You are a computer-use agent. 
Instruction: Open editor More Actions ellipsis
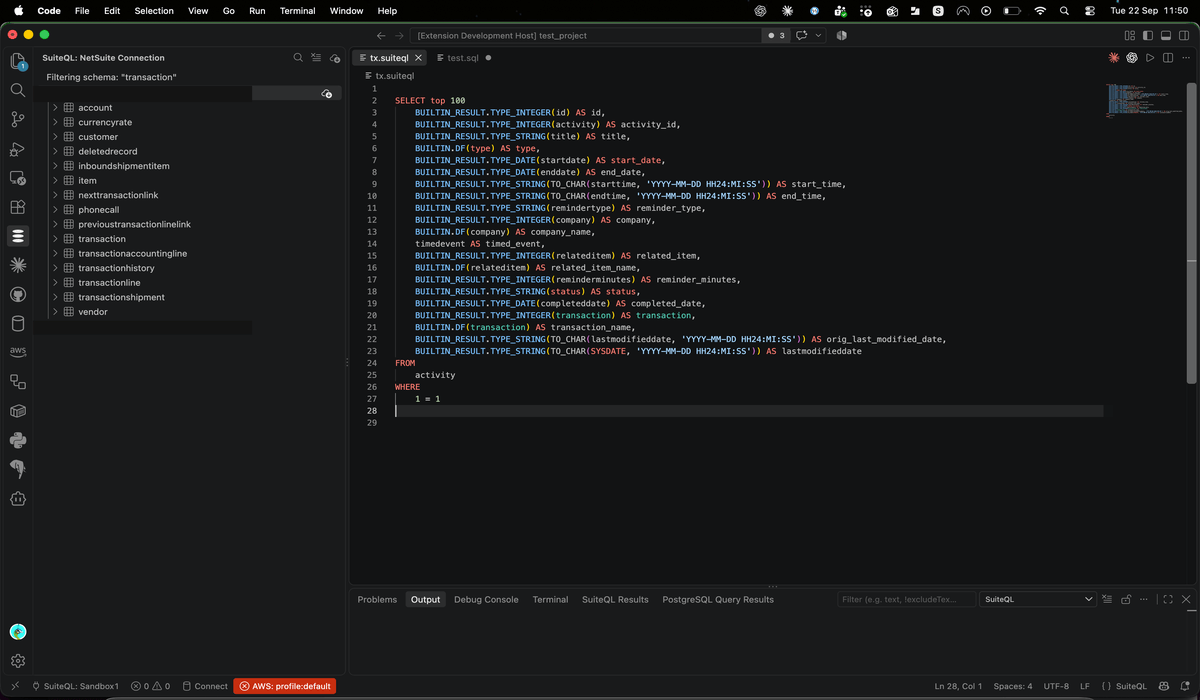1186,58
